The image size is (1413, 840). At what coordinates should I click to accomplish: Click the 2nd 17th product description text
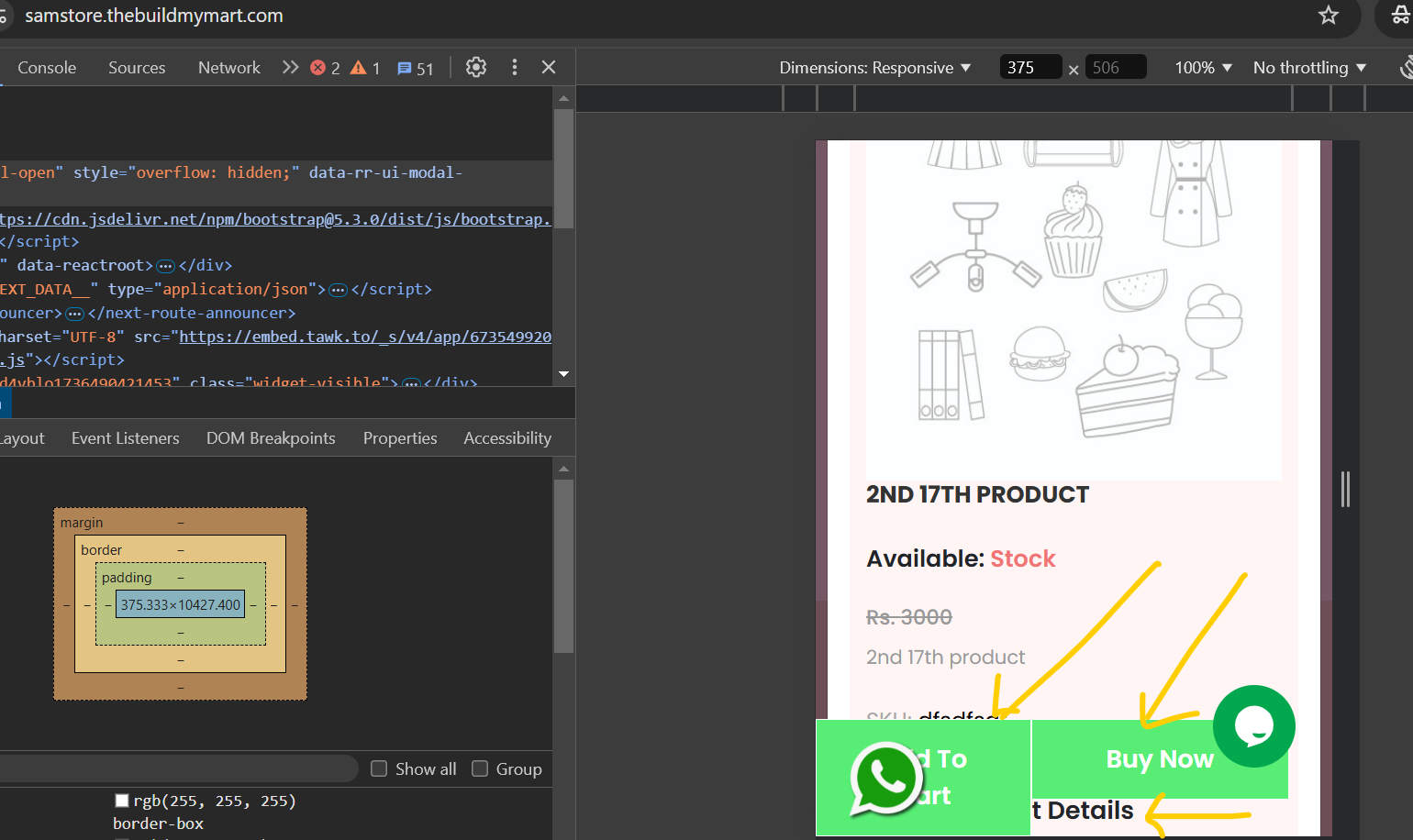945,657
